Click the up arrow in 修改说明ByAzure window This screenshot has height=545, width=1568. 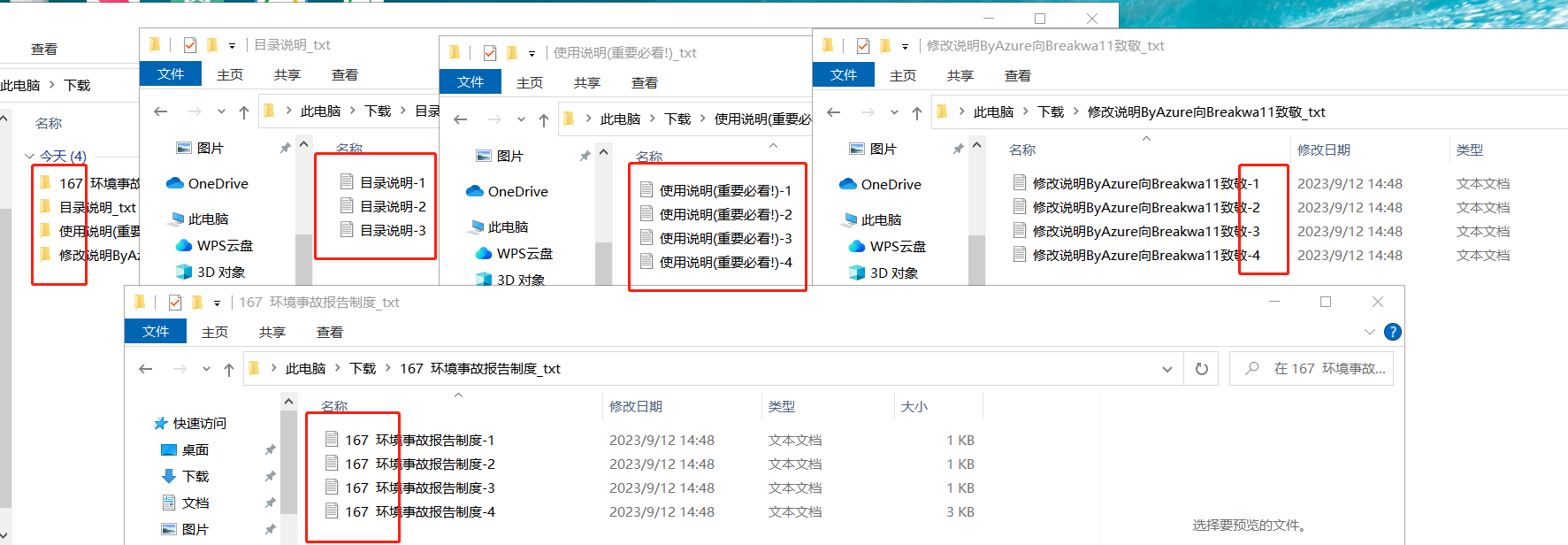[917, 112]
